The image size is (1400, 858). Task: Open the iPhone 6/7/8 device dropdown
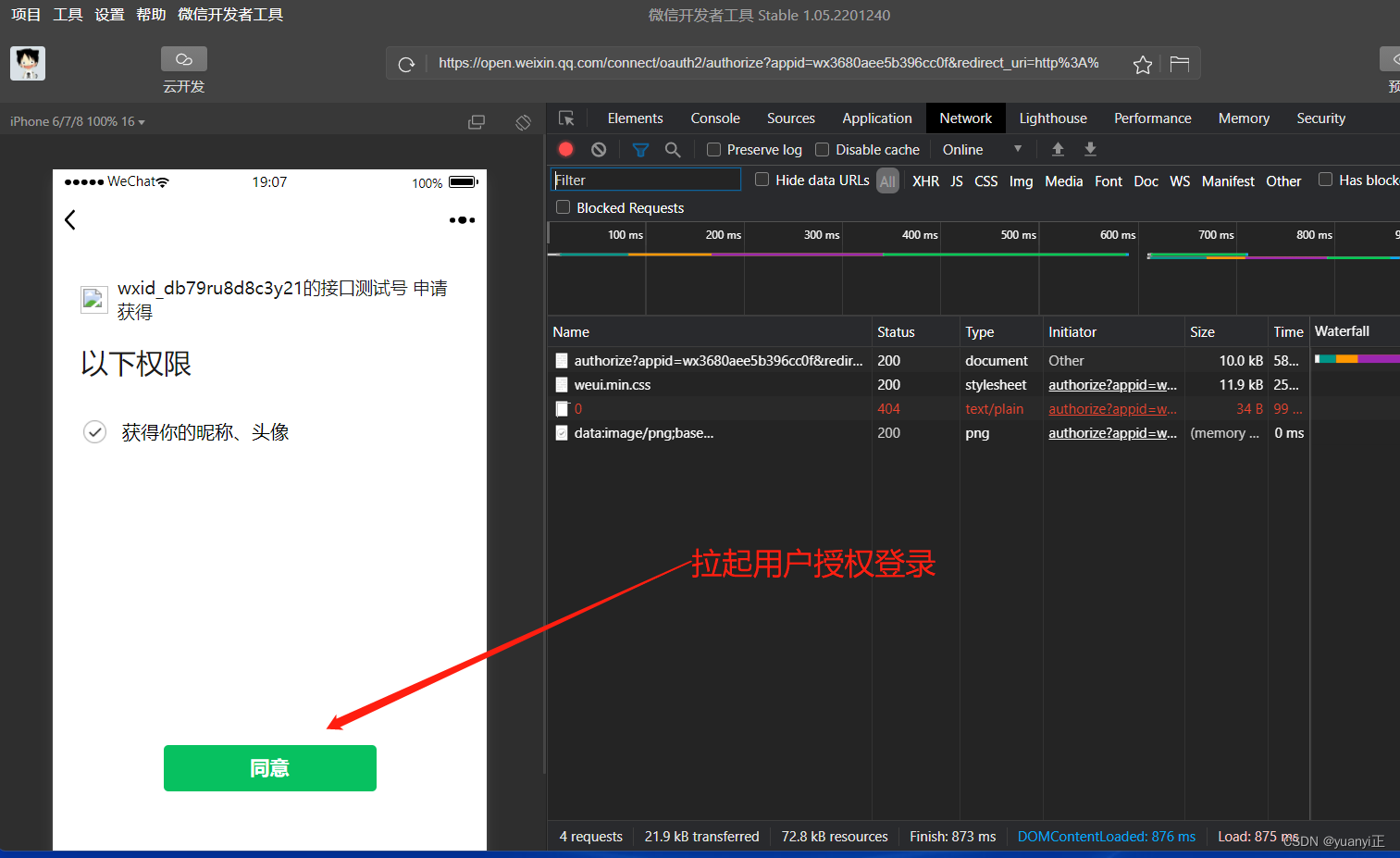pos(78,122)
